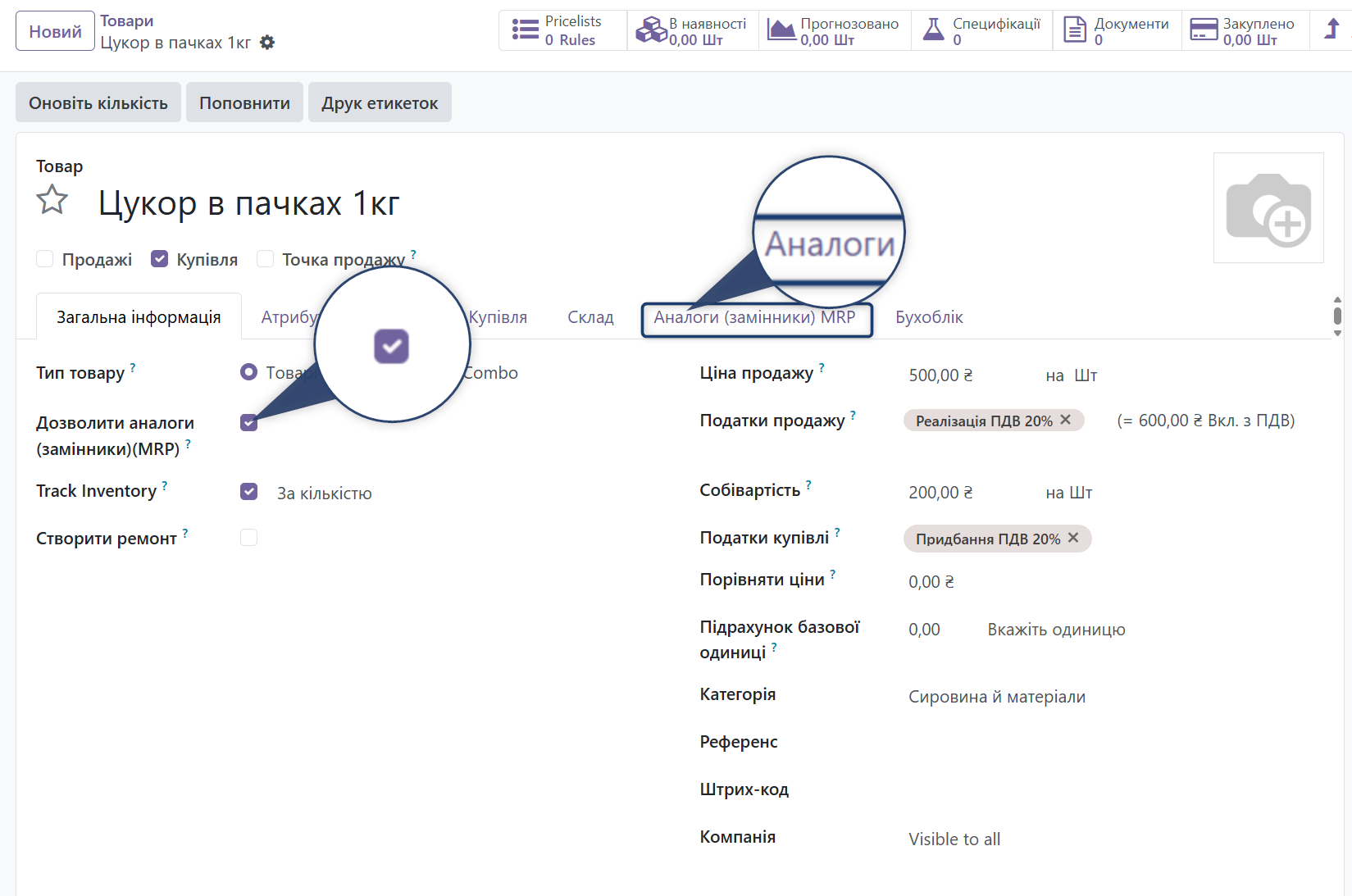
Task: Enable the Продажі checkbox
Action: click(x=44, y=258)
